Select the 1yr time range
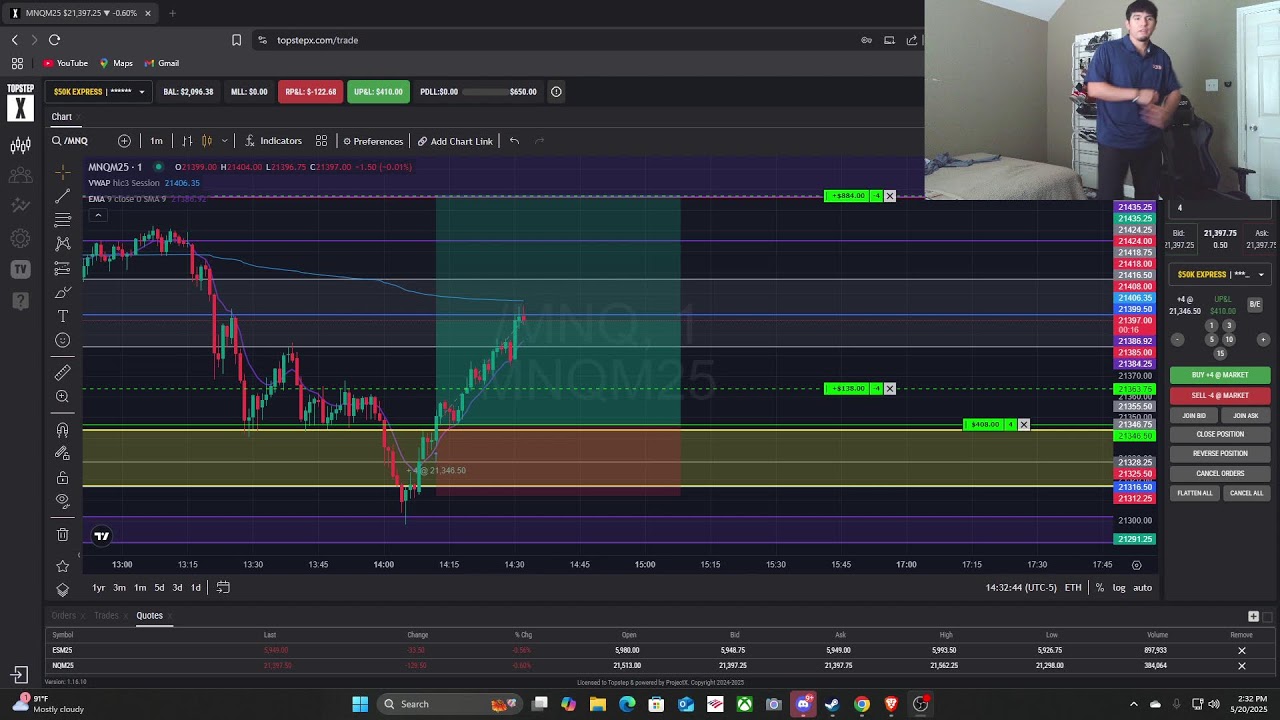 (99, 588)
